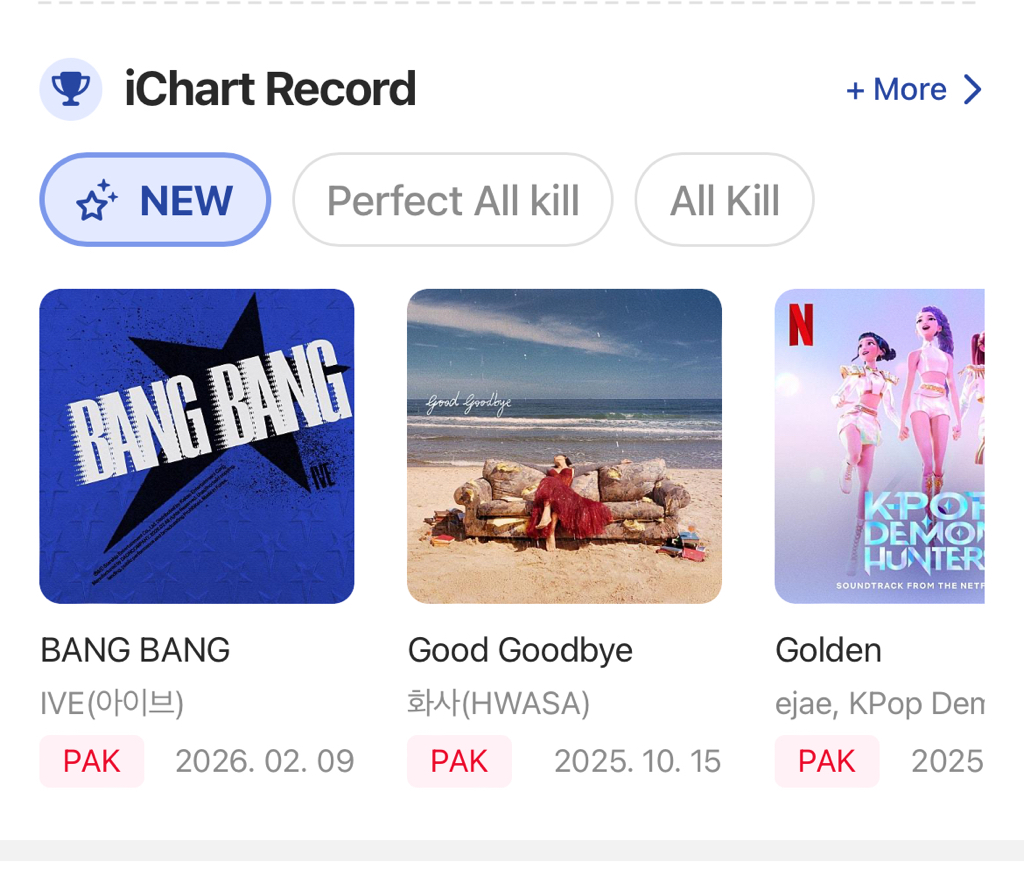Click the Netflix logo on Golden cover
Image resolution: width=1024 pixels, height=883 pixels.
[x=801, y=325]
